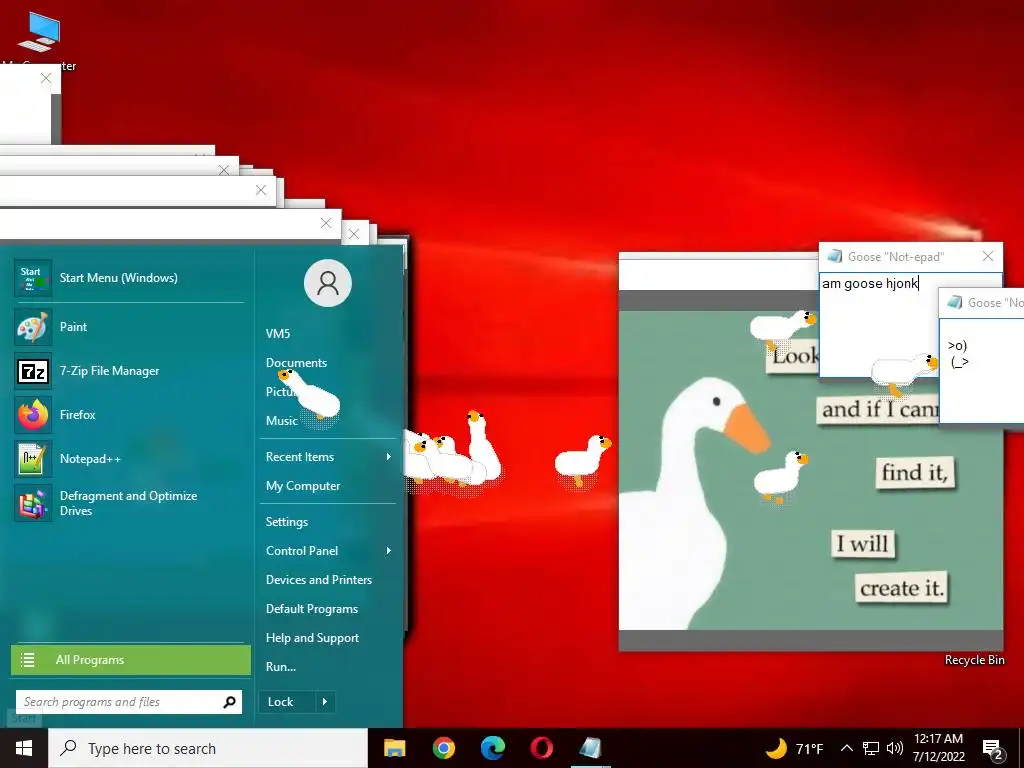1024x768 pixels.
Task: Open Defragment and Optimize Drives icon
Action: click(33, 503)
